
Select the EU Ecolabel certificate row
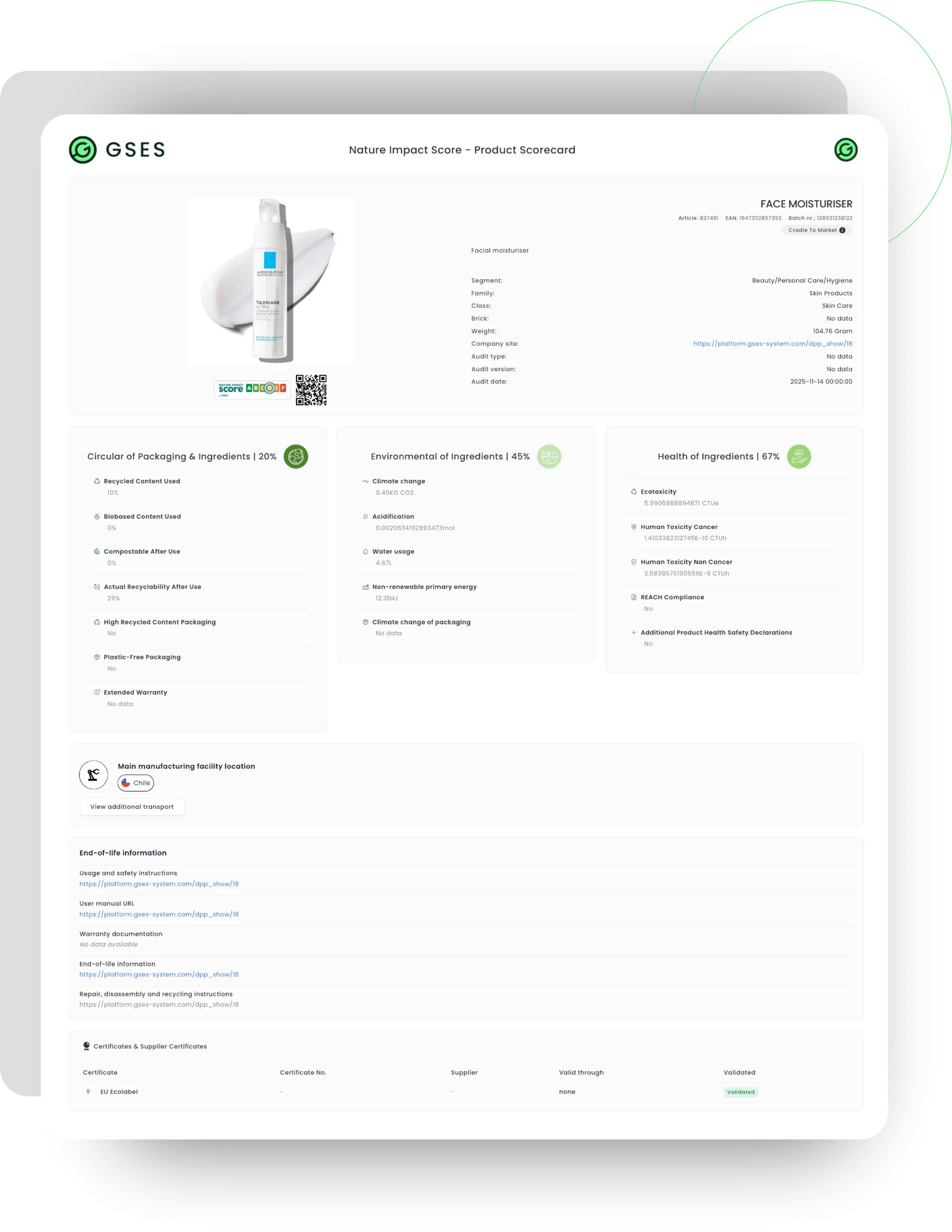(119, 1091)
